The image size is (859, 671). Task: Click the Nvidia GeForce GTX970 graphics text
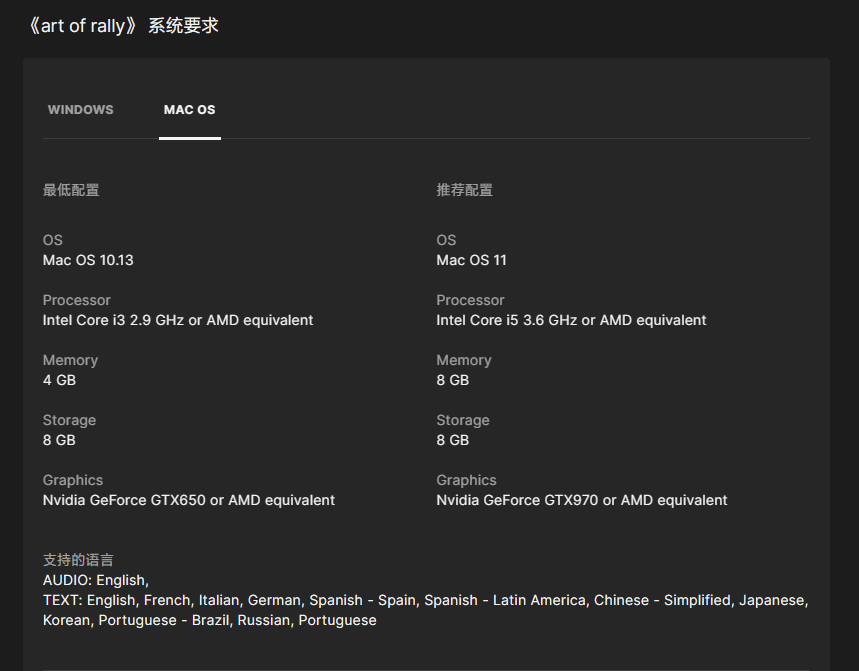(582, 500)
